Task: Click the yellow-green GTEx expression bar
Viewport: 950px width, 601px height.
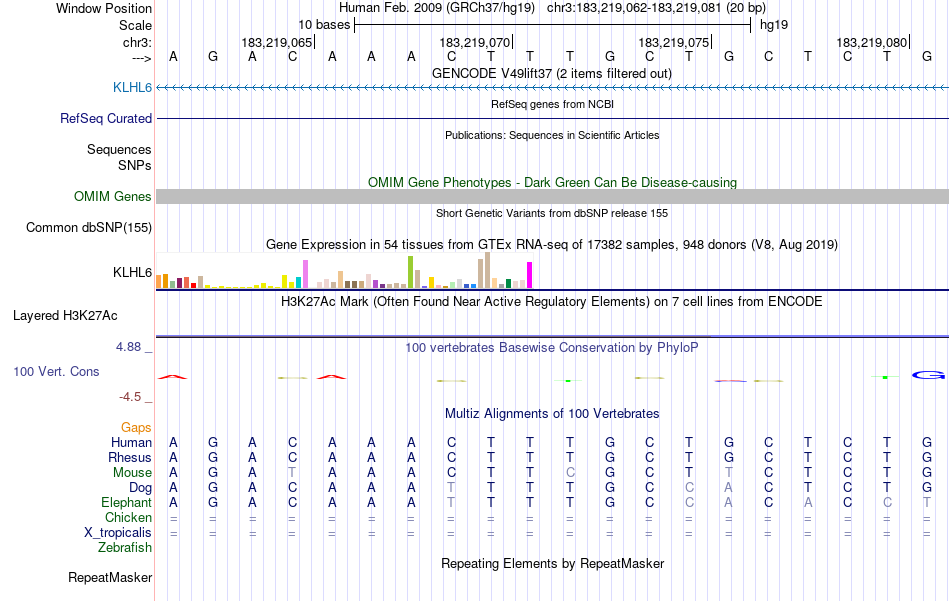Action: pyautogui.click(x=410, y=272)
